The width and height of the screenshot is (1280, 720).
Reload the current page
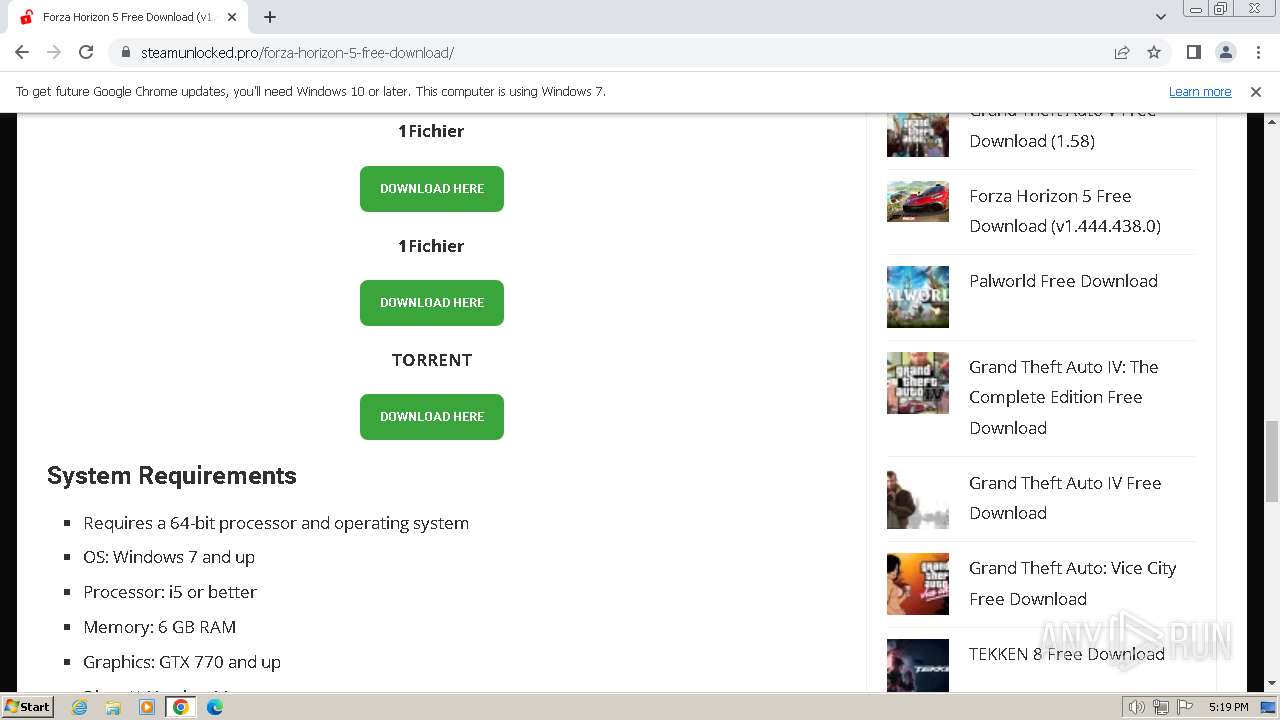click(x=86, y=53)
